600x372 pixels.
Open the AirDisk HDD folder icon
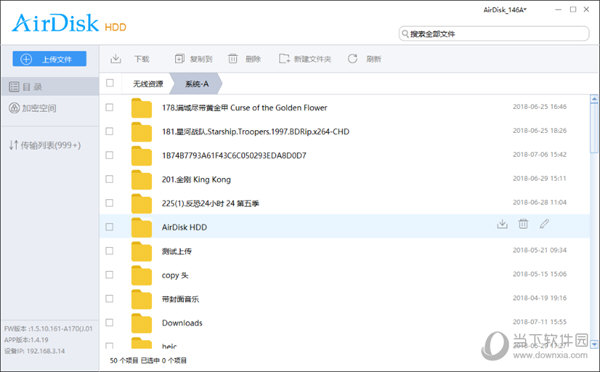(x=142, y=228)
